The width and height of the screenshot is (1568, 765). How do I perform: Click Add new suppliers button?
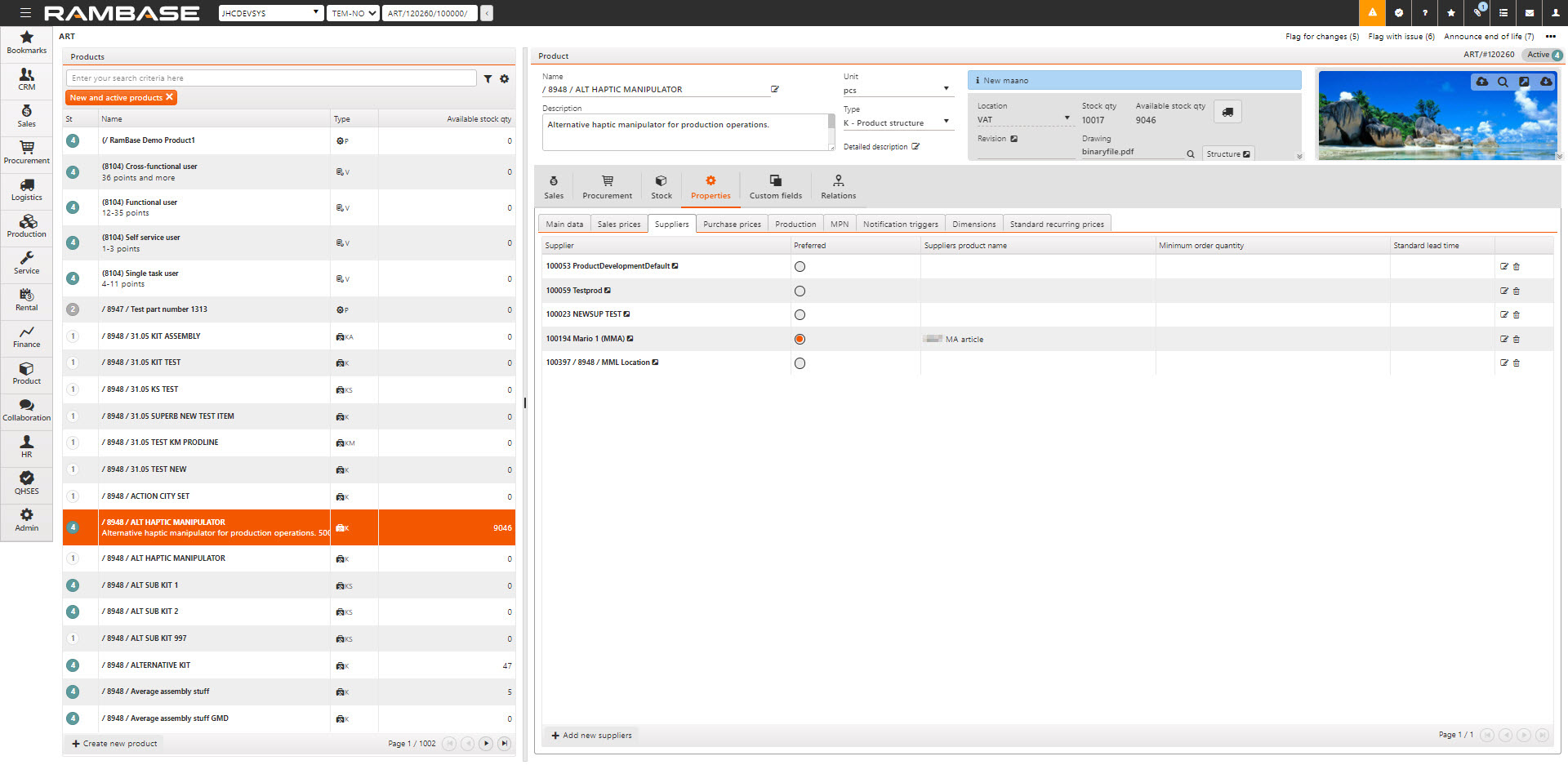pos(592,736)
